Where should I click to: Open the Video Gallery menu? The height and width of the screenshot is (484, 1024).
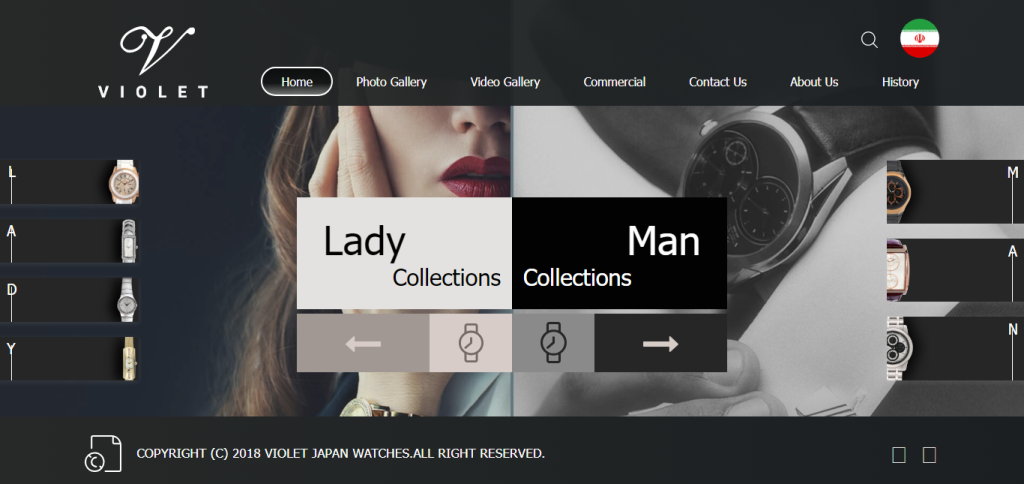tap(505, 82)
